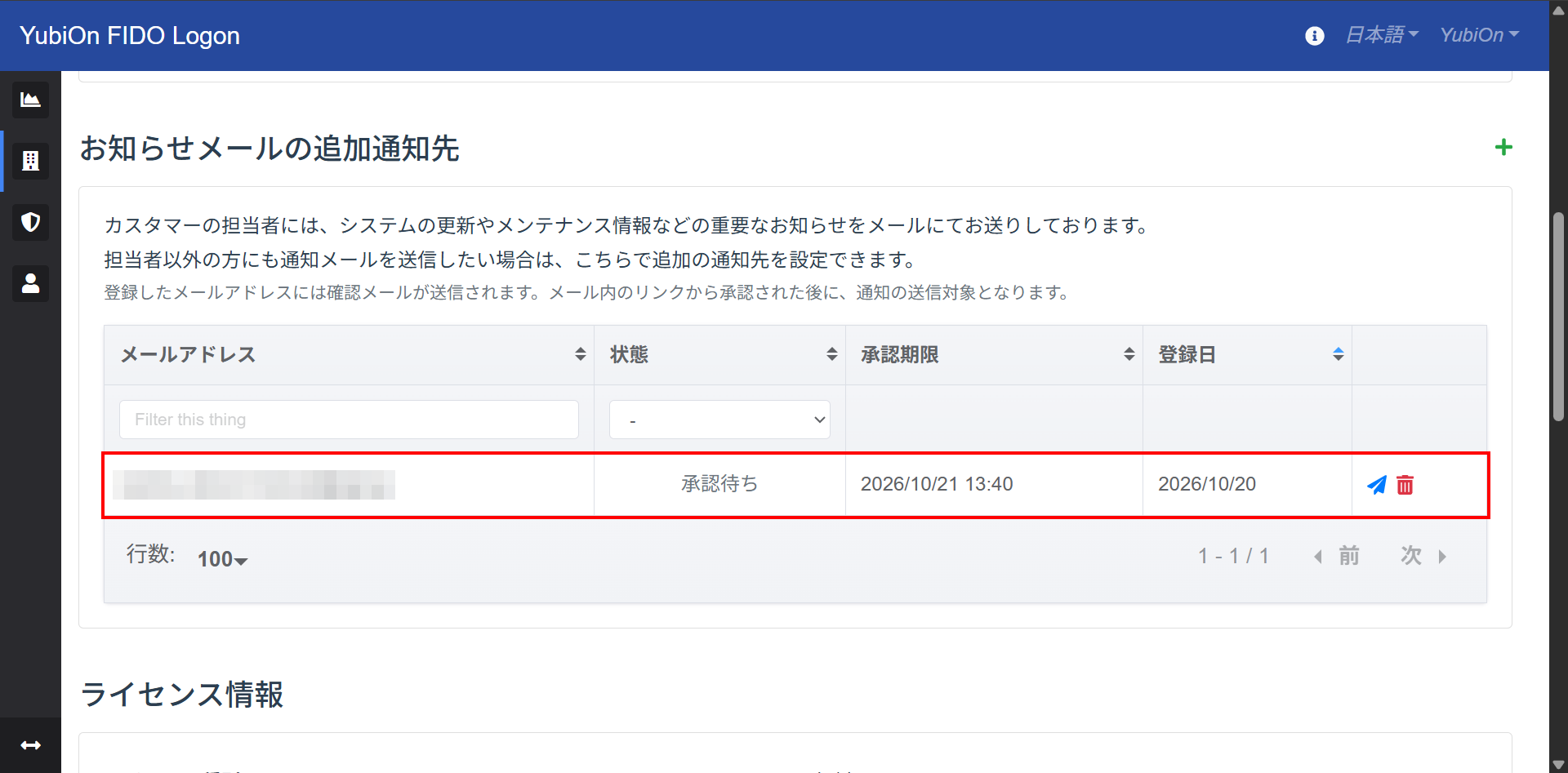
Task: Focus the 'Filter this thing' email field
Action: 349,420
